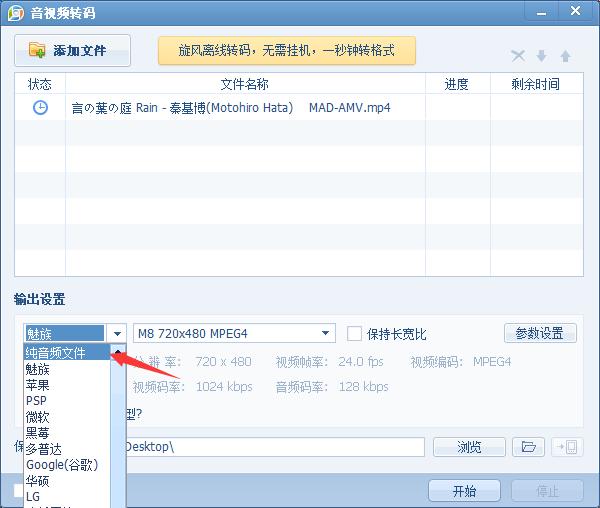The width and height of the screenshot is (600, 508).
Task: Click the 开始 start button
Action: [465, 491]
